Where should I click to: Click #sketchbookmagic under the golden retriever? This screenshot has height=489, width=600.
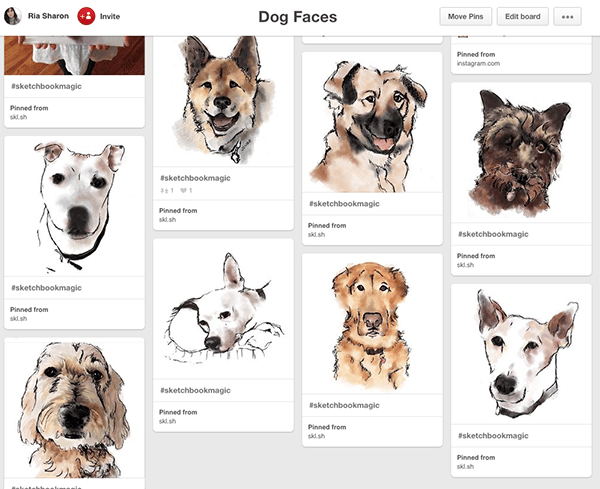pyautogui.click(x=344, y=405)
